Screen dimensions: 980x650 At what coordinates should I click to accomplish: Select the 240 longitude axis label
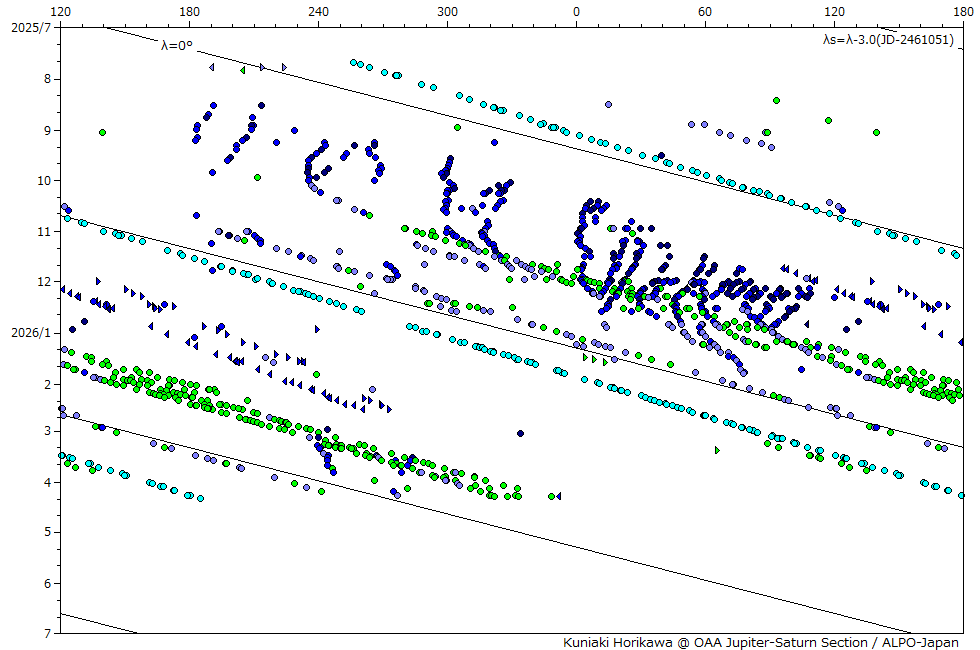318,12
